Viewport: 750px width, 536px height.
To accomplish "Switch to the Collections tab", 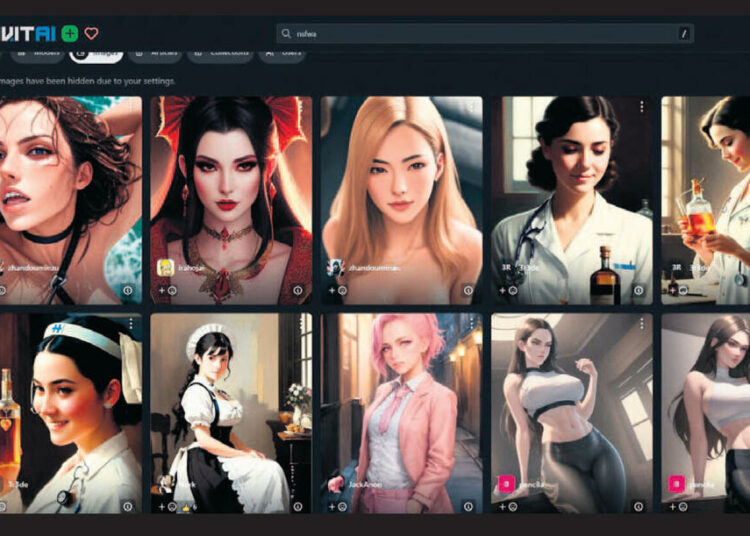I will (221, 54).
